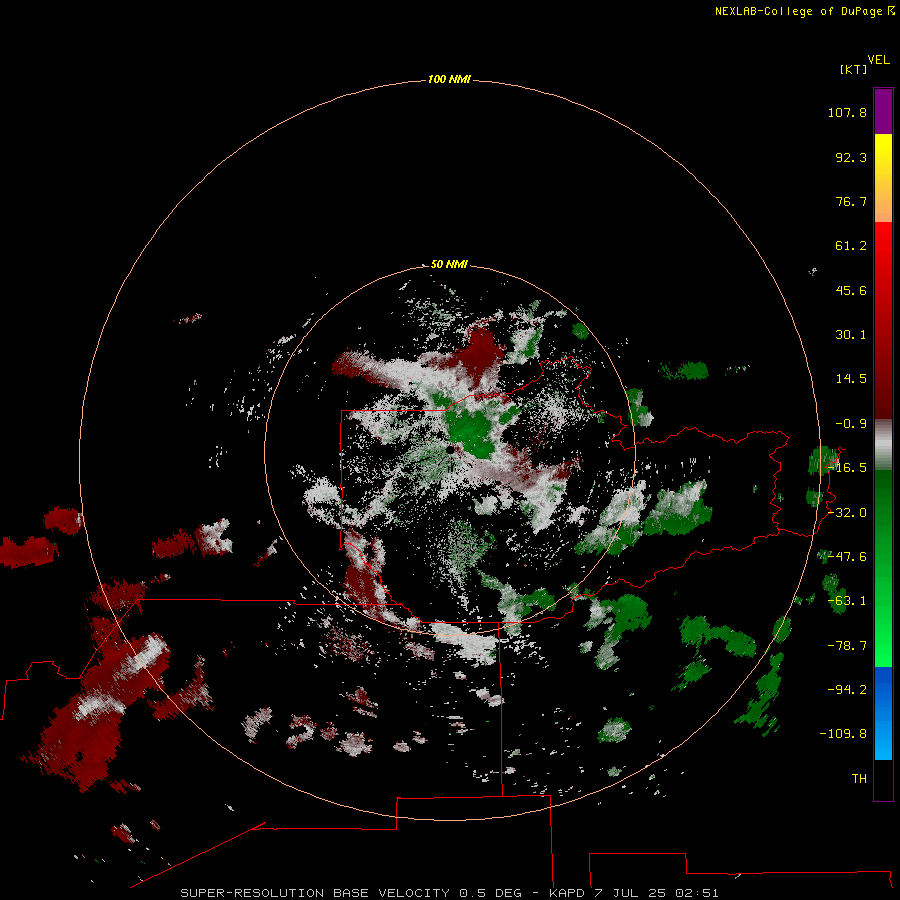Click the NEXLAB-College of DuPage watermark text

804,11
